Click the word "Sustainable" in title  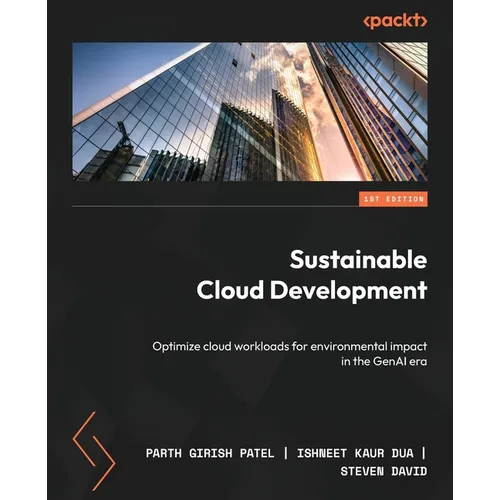(358, 260)
